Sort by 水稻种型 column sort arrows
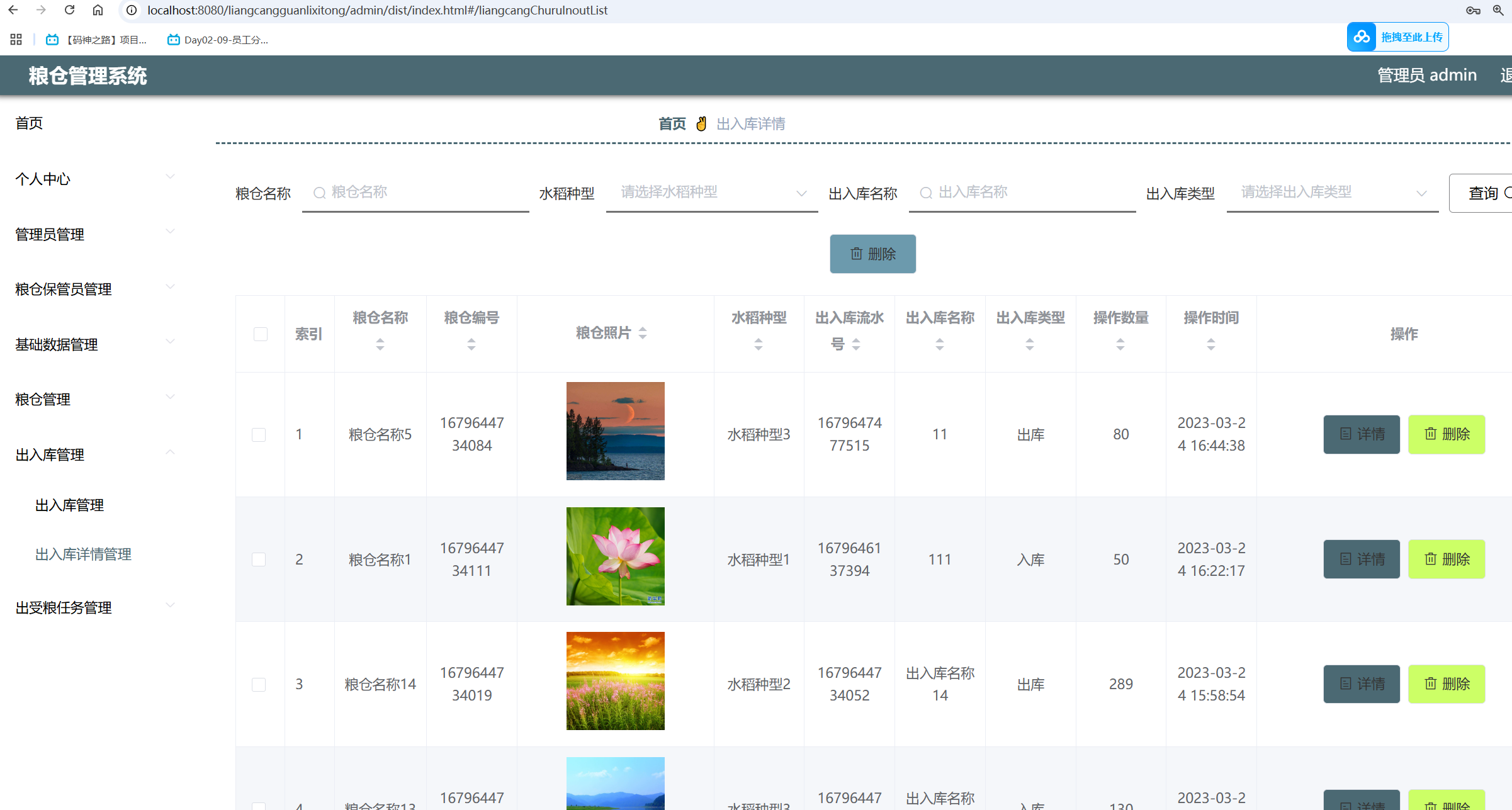 click(759, 344)
